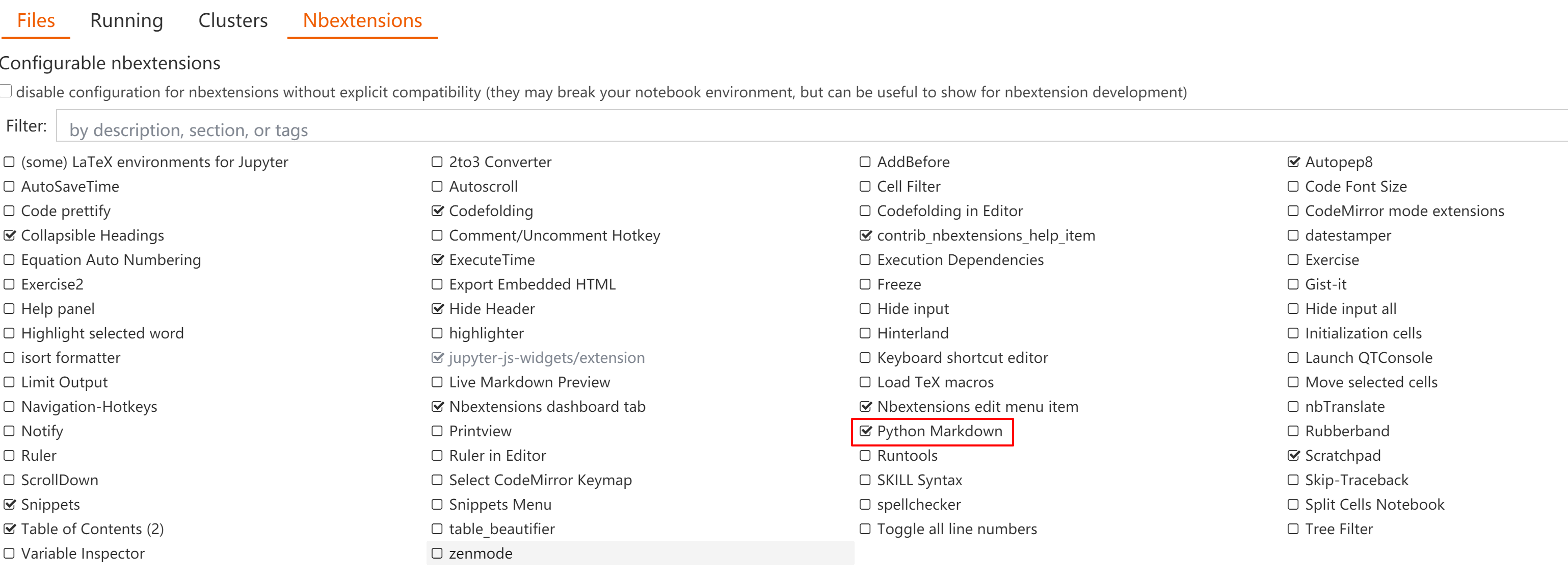Enable the spellchecker extension
Image resolution: width=1568 pixels, height=579 pixels.
coord(866,504)
